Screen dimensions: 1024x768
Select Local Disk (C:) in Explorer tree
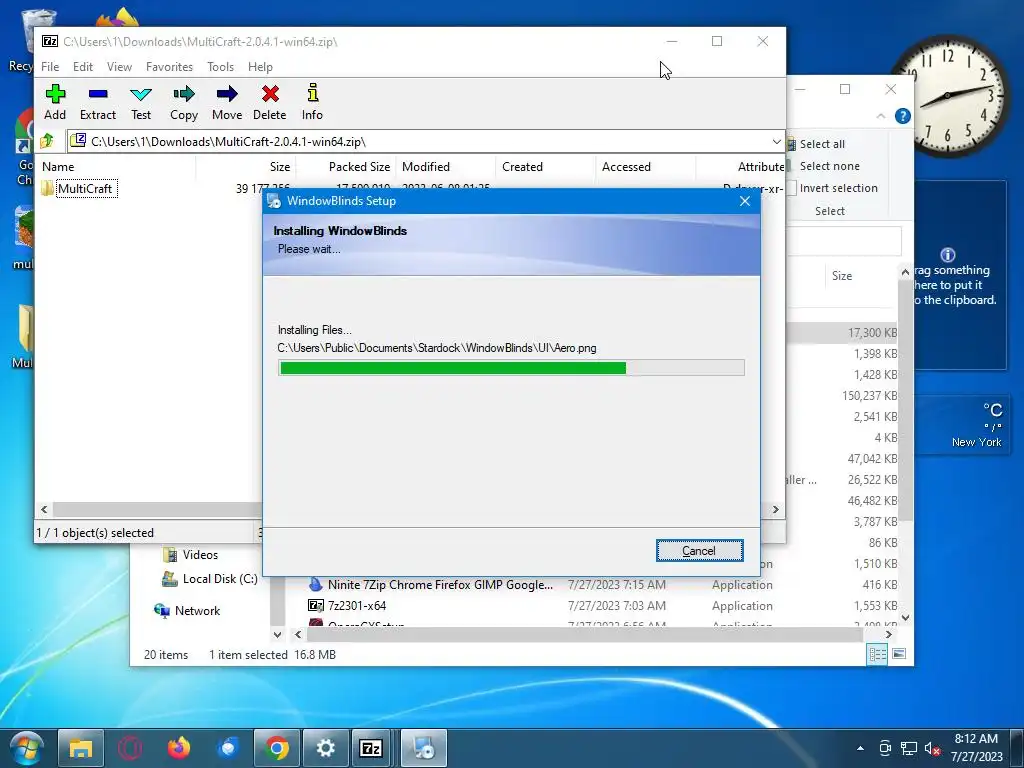[210, 579]
